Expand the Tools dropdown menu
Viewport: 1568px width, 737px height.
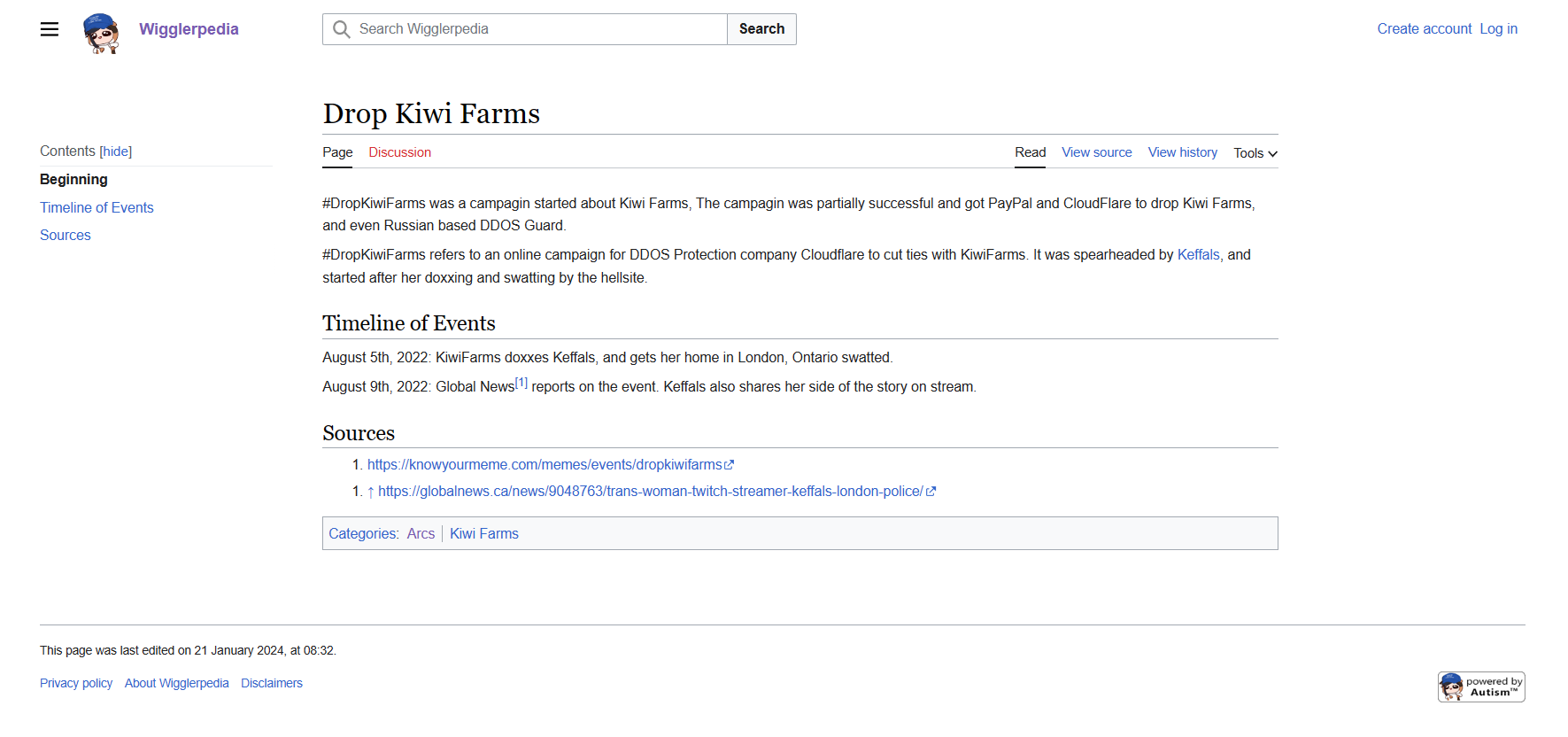point(1255,153)
